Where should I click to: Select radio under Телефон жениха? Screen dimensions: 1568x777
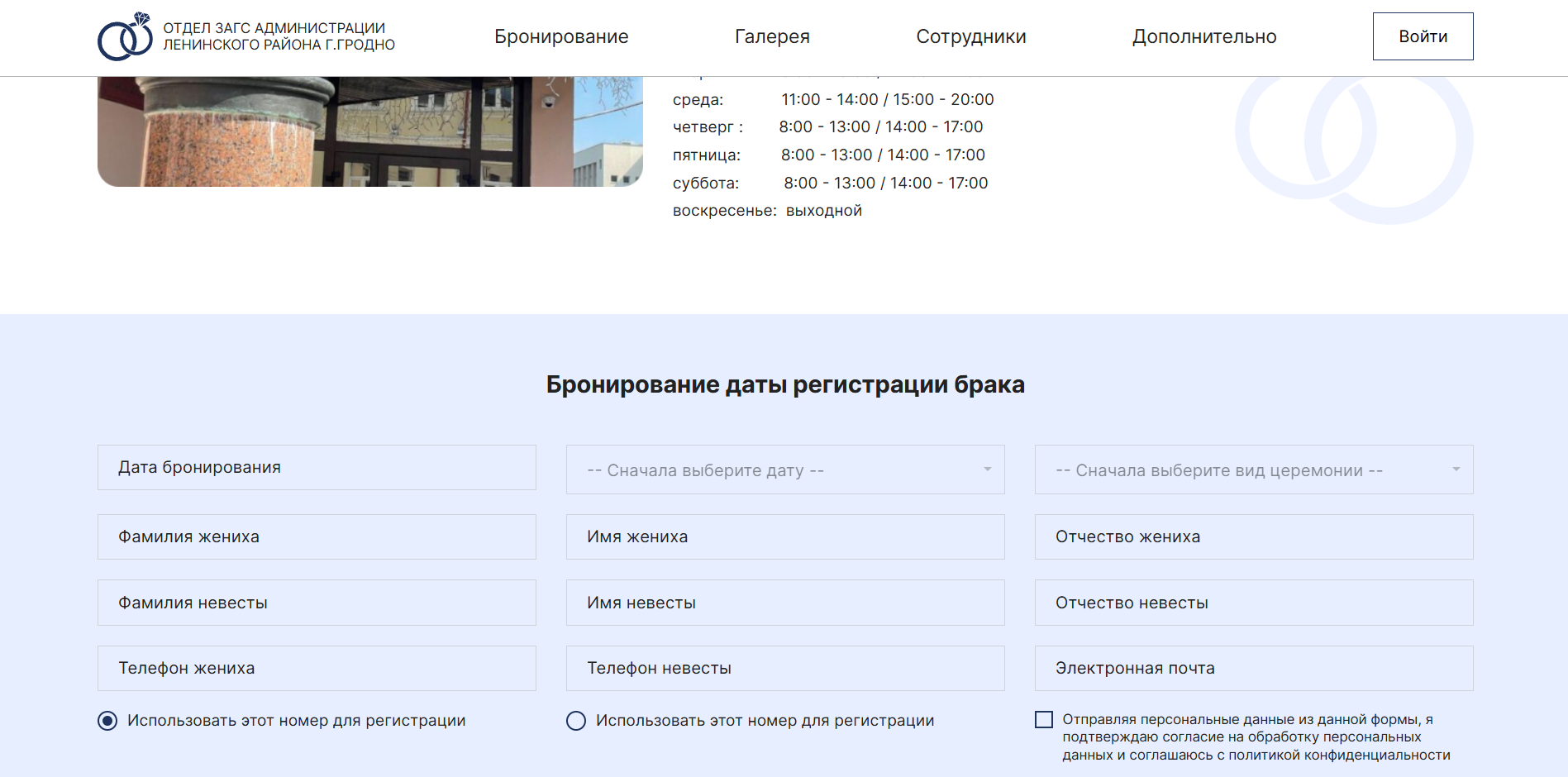pos(107,721)
